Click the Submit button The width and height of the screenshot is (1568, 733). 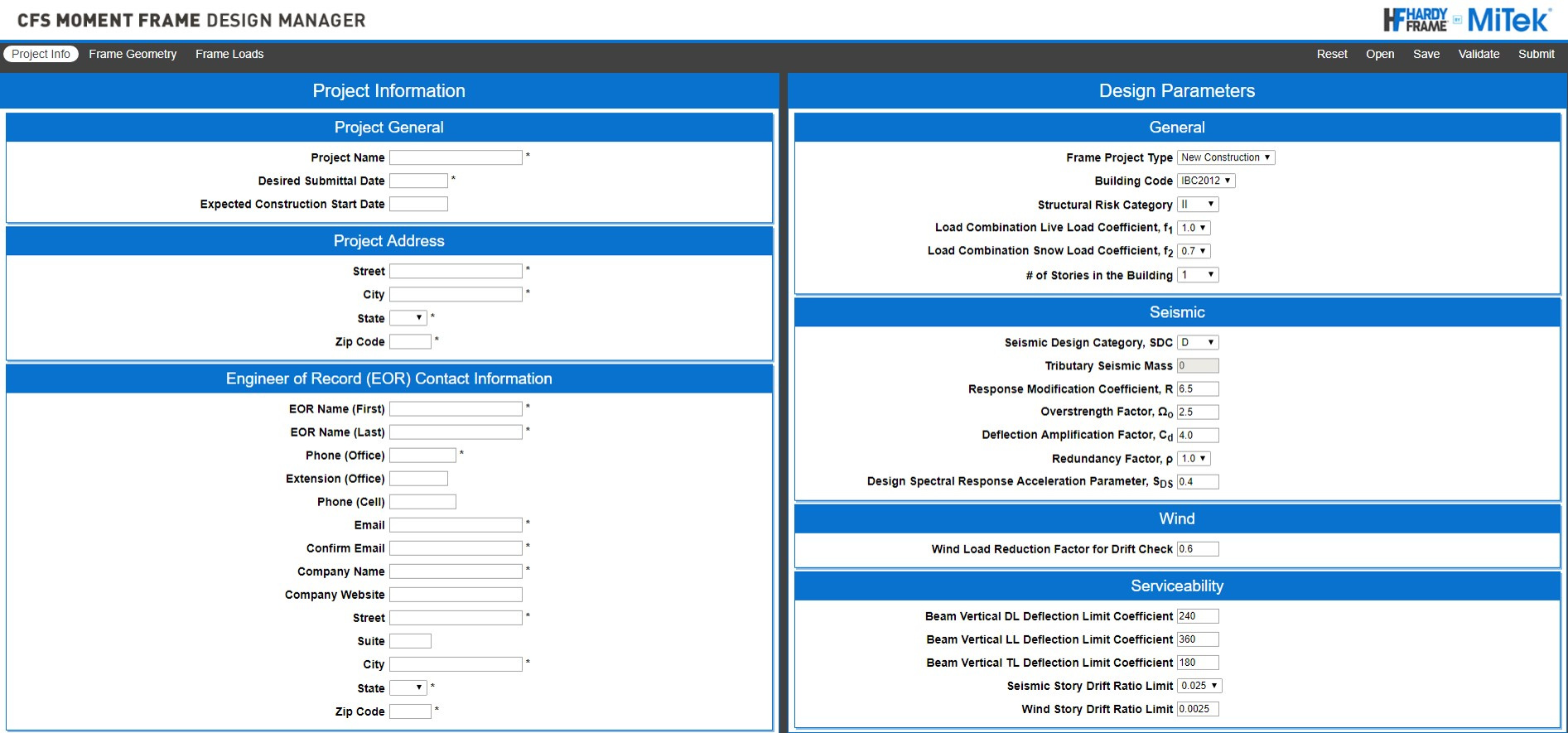click(1537, 54)
